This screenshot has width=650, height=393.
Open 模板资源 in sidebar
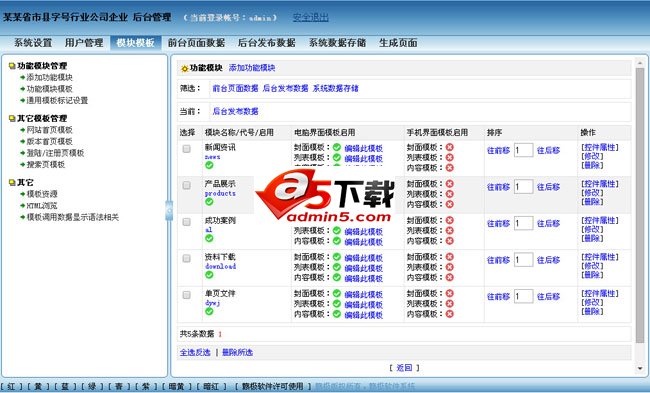[x=42, y=194]
